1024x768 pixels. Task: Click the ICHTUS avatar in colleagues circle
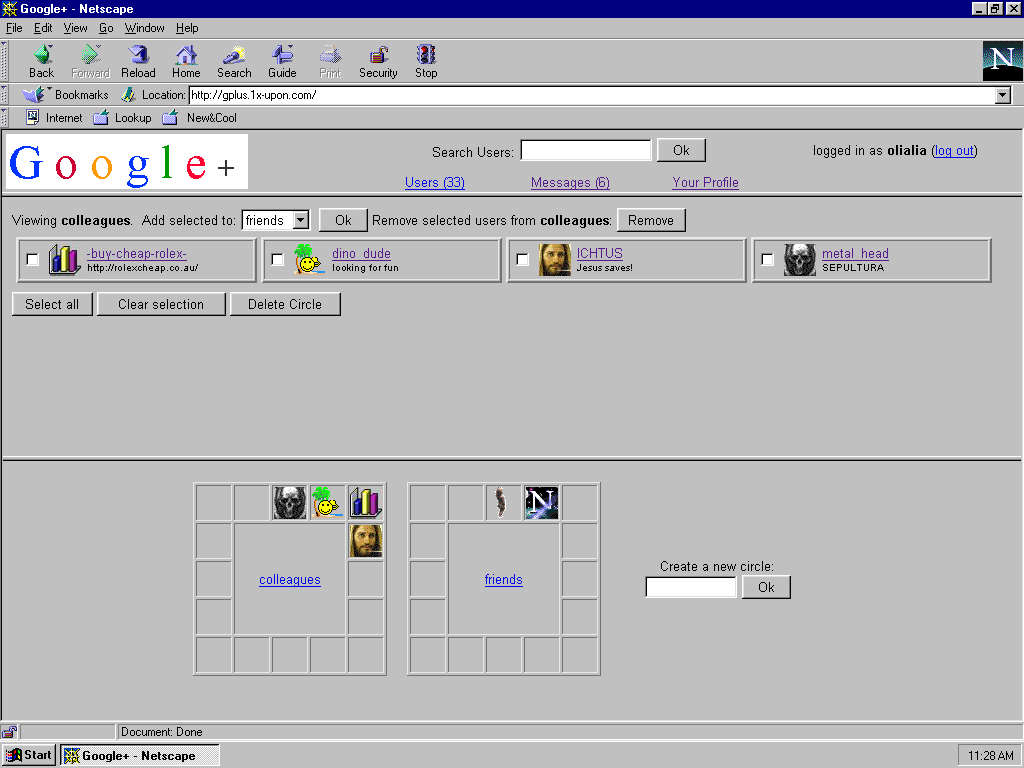pyautogui.click(x=366, y=541)
